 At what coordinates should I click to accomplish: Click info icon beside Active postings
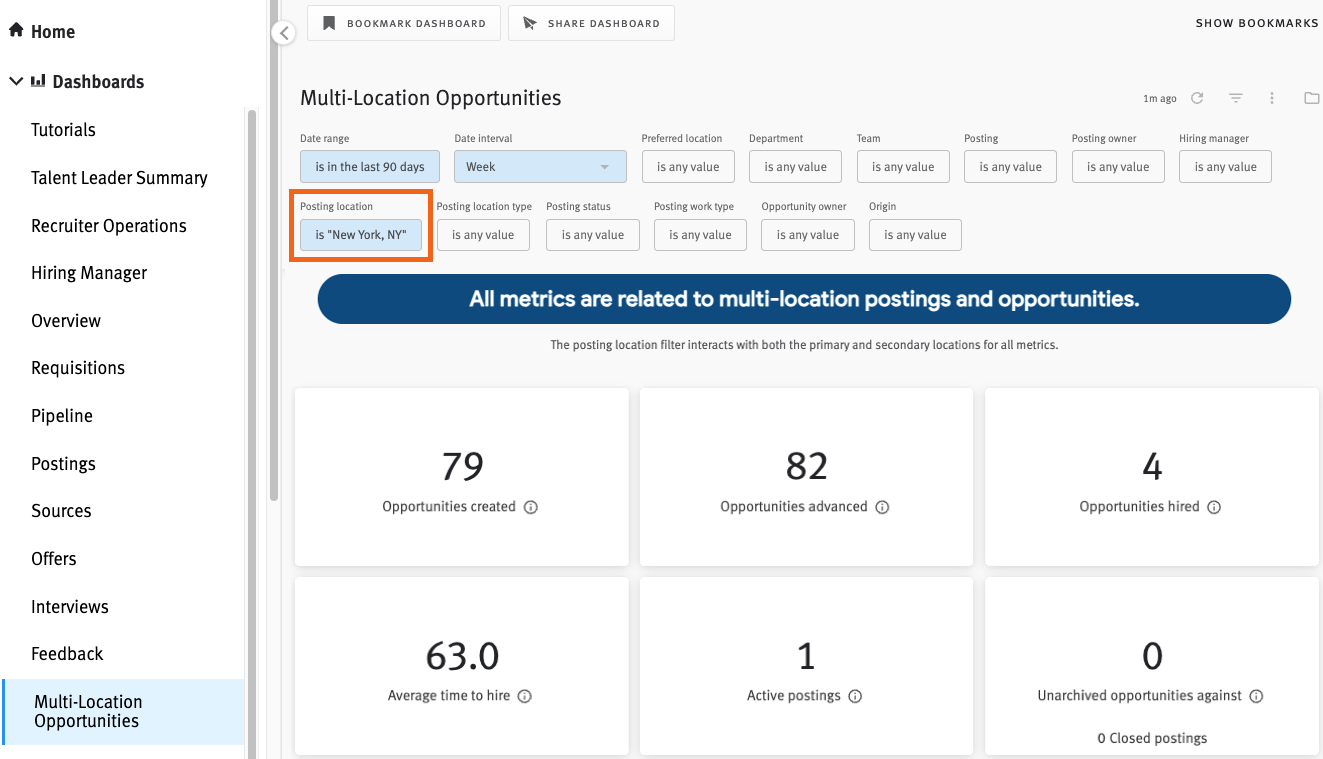point(855,696)
